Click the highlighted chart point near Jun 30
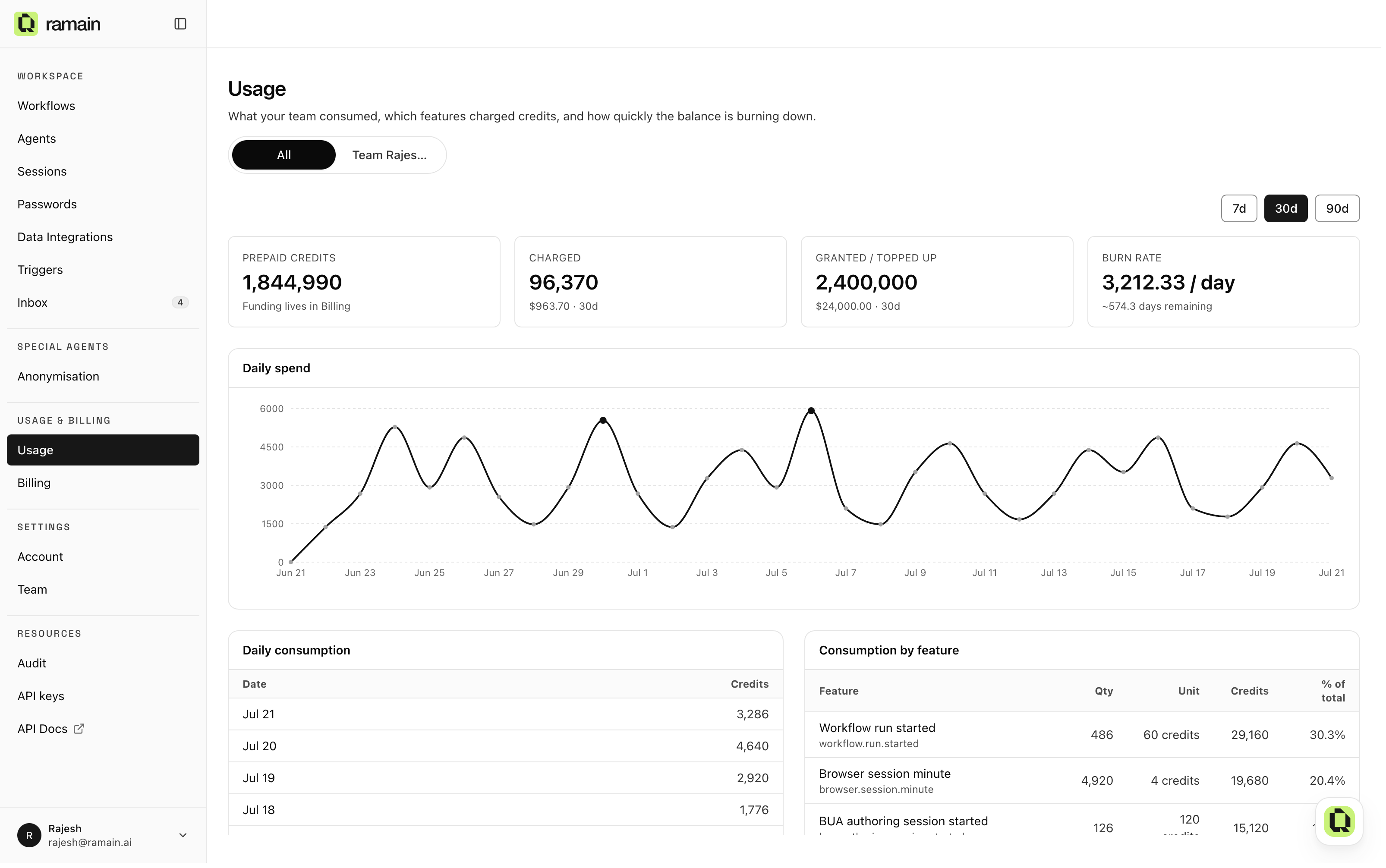 (x=603, y=421)
